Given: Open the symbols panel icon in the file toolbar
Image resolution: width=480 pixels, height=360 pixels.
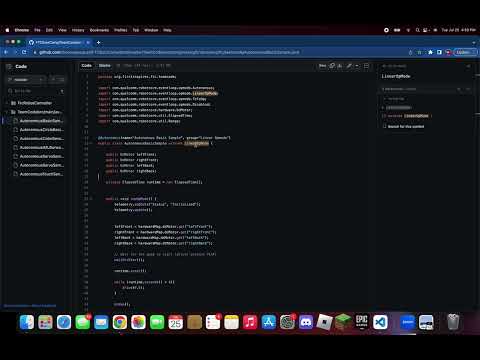Looking at the screenshot, I should coord(366,66).
